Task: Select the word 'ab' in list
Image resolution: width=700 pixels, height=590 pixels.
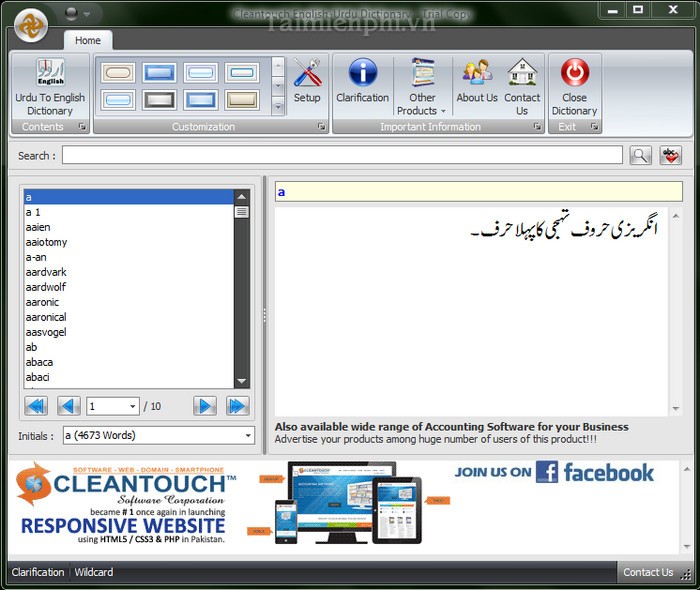Action: click(x=129, y=347)
